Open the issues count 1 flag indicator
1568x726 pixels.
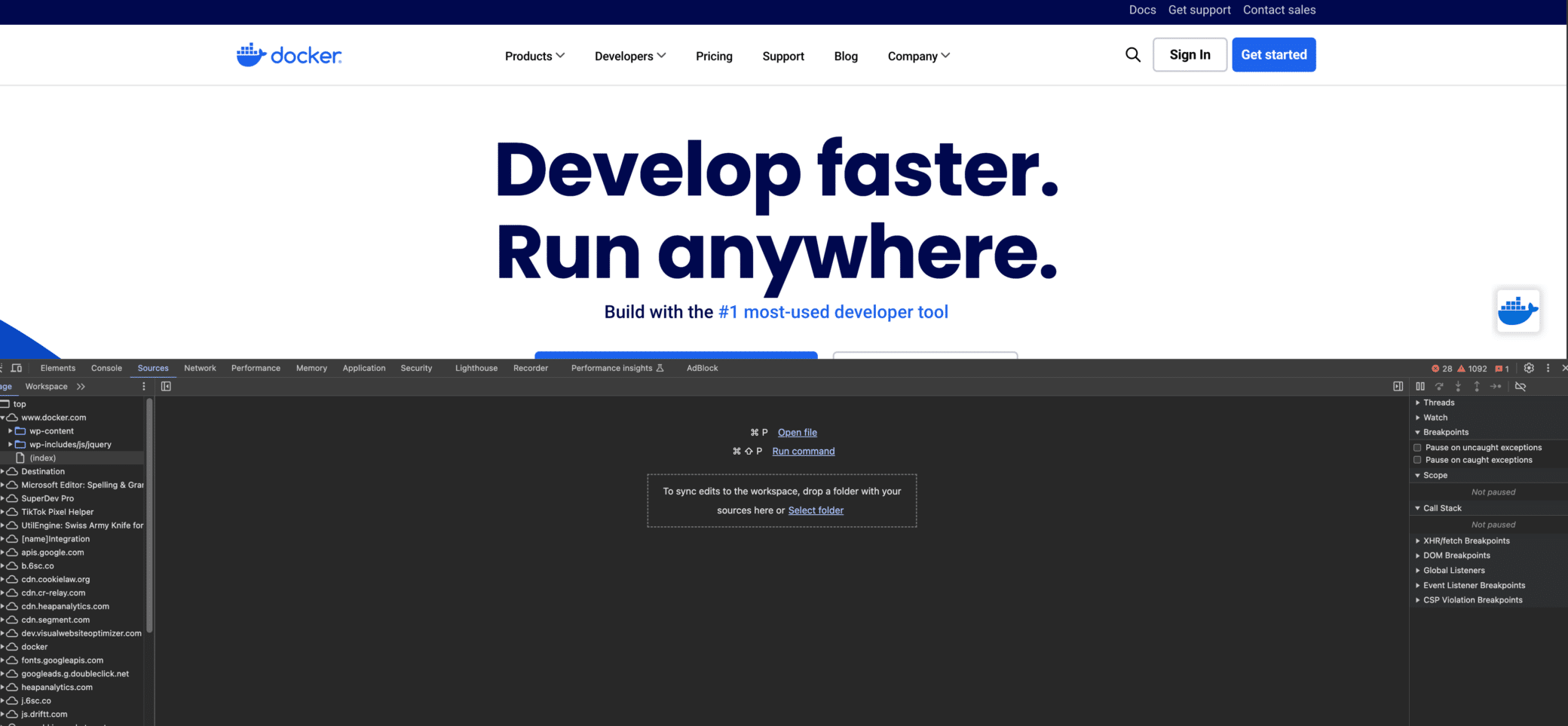1502,369
